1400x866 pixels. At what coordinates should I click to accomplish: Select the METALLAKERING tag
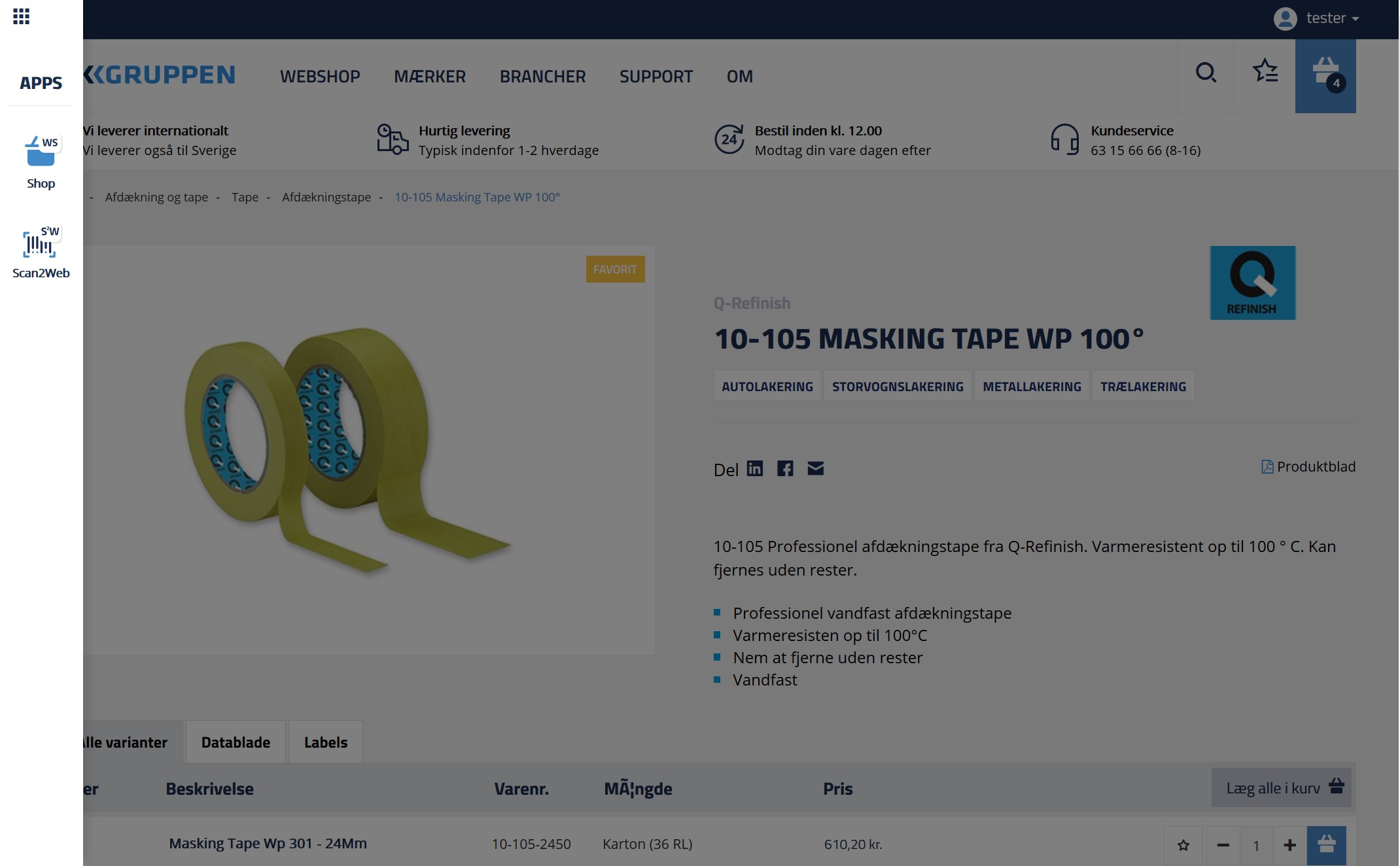click(x=1032, y=386)
